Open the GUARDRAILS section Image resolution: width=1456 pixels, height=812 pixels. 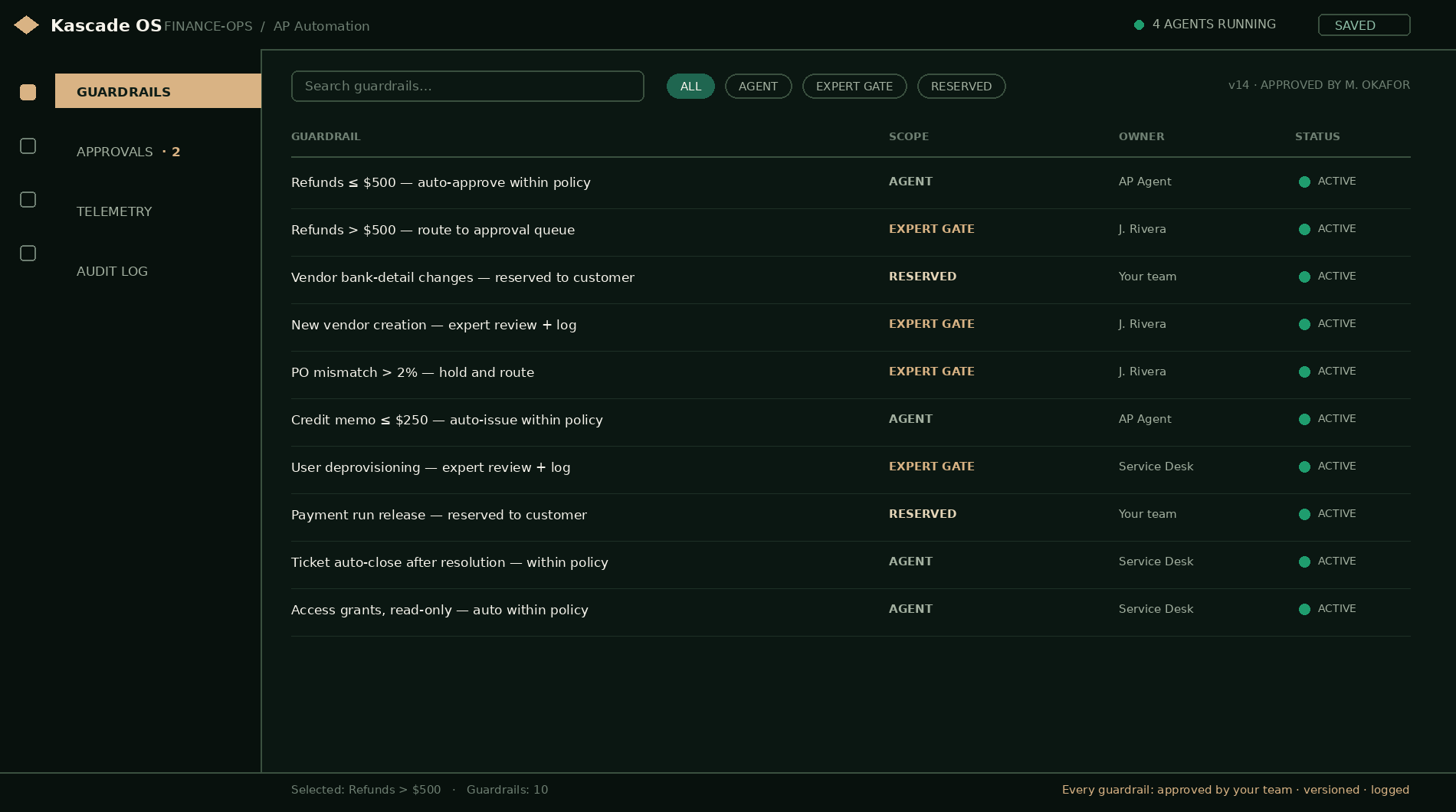(158, 91)
